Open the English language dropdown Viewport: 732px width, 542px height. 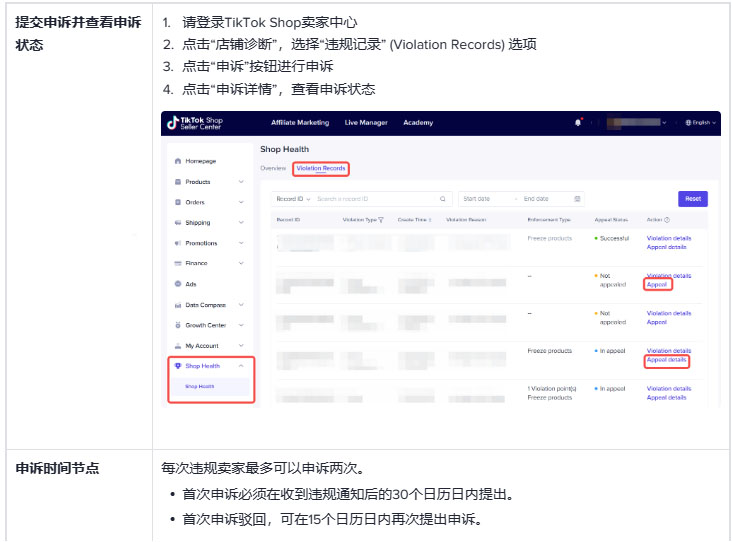point(701,122)
